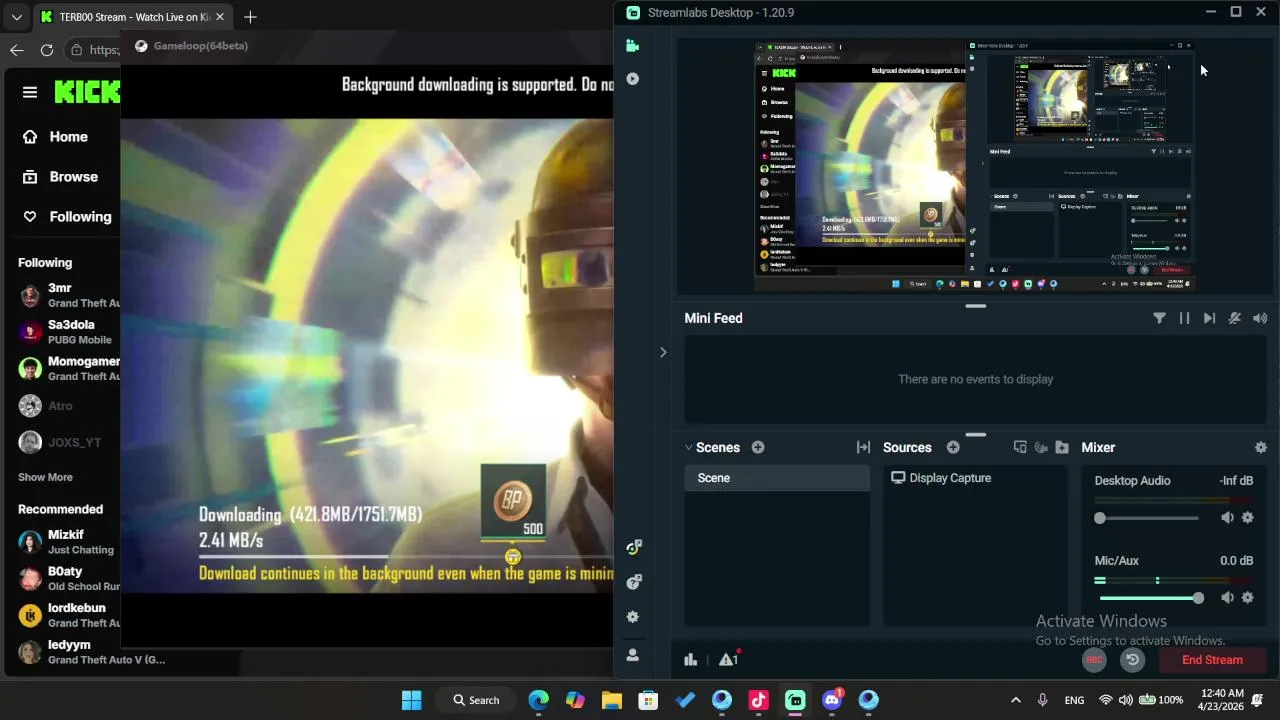
Task: Open the scene transitions icon
Action: [863, 447]
